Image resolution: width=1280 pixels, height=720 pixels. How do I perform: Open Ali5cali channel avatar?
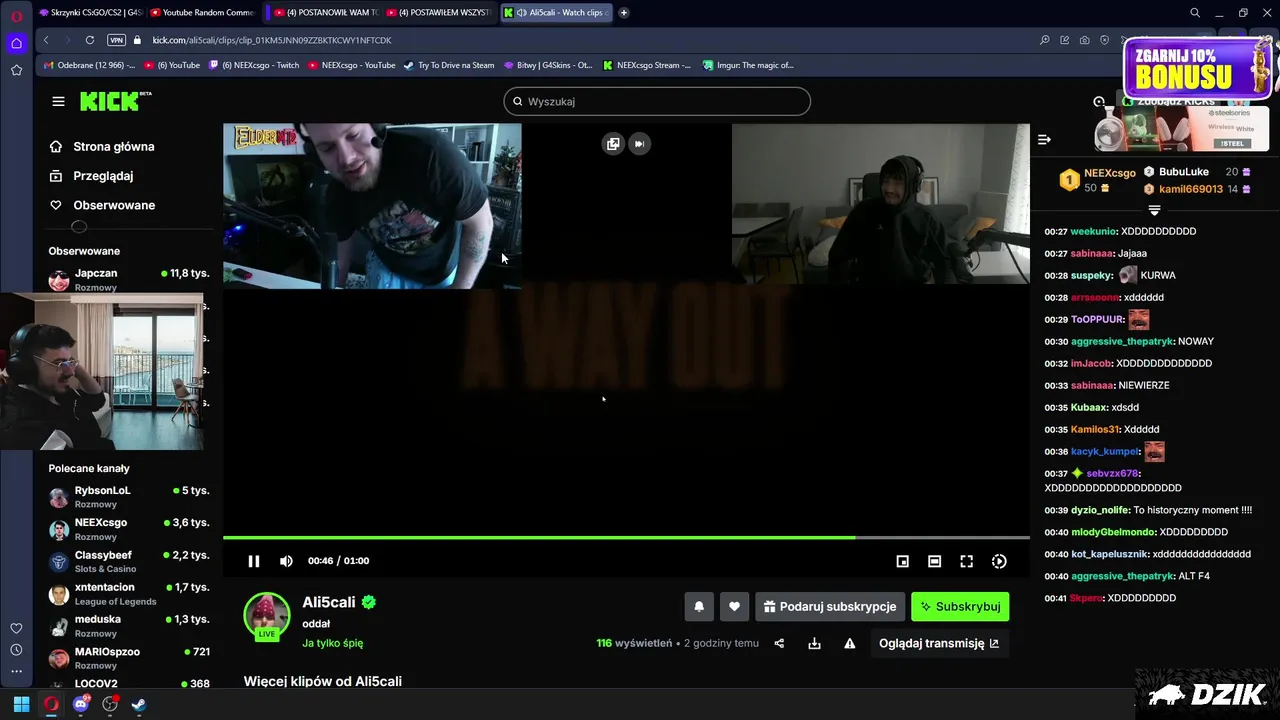[x=267, y=614]
